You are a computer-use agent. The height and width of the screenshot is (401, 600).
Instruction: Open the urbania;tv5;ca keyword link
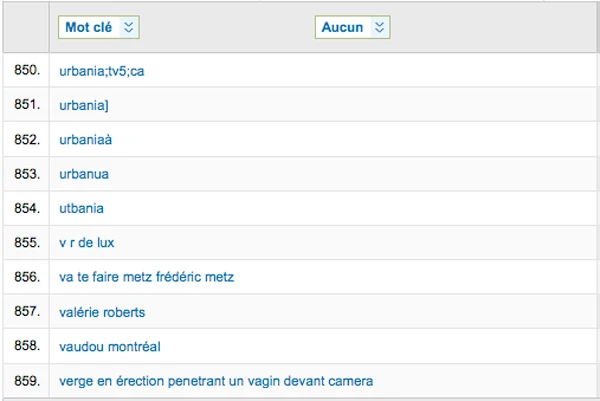[103, 71]
